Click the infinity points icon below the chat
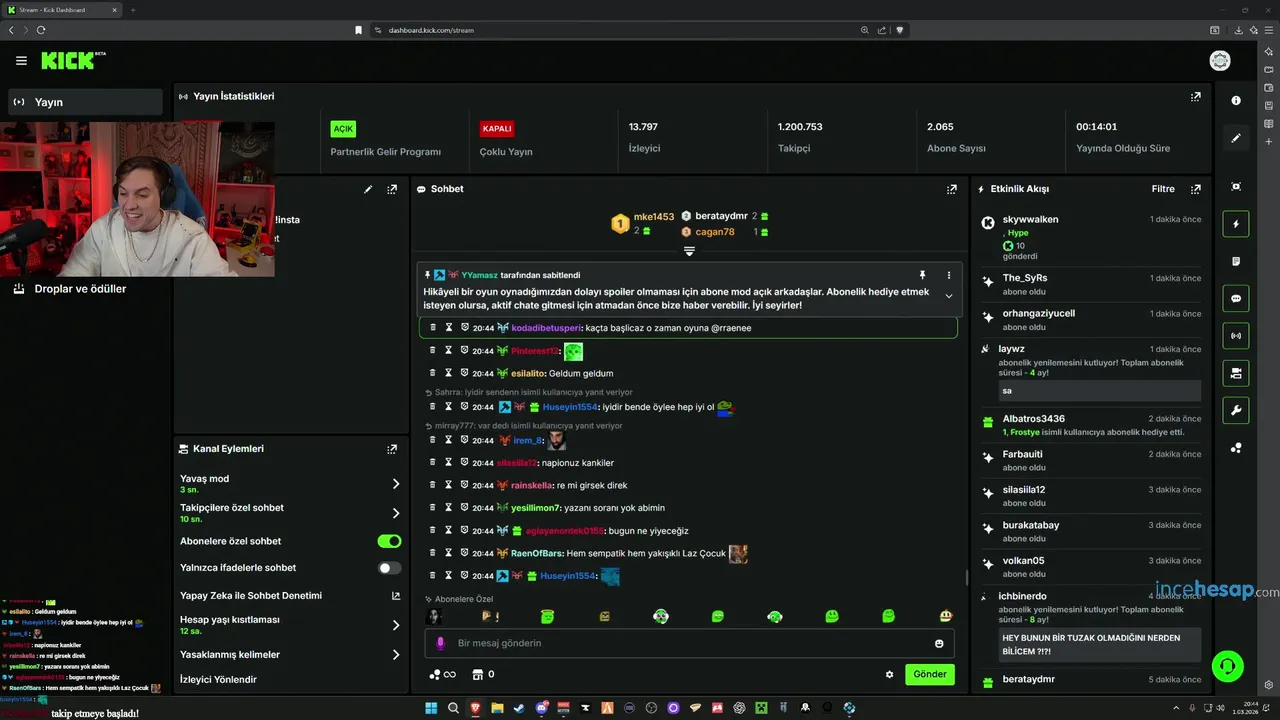Screen dimensions: 1280x720 click(442, 674)
